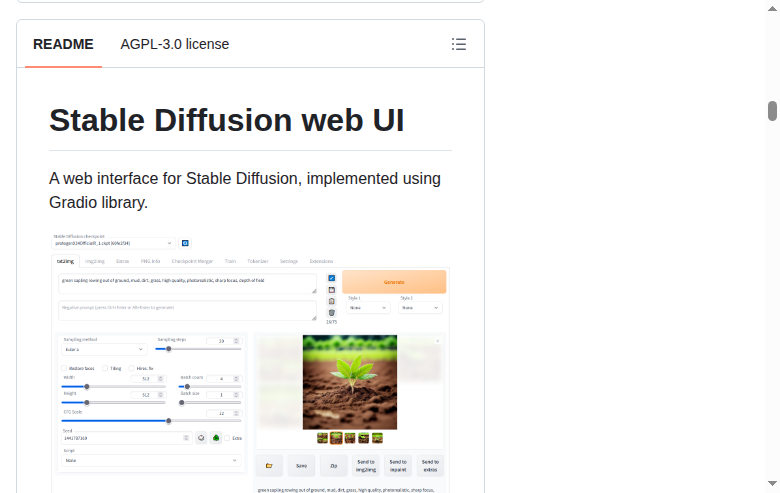Click the scrollbar up arrow
The image size is (780, 493).
coord(772,8)
